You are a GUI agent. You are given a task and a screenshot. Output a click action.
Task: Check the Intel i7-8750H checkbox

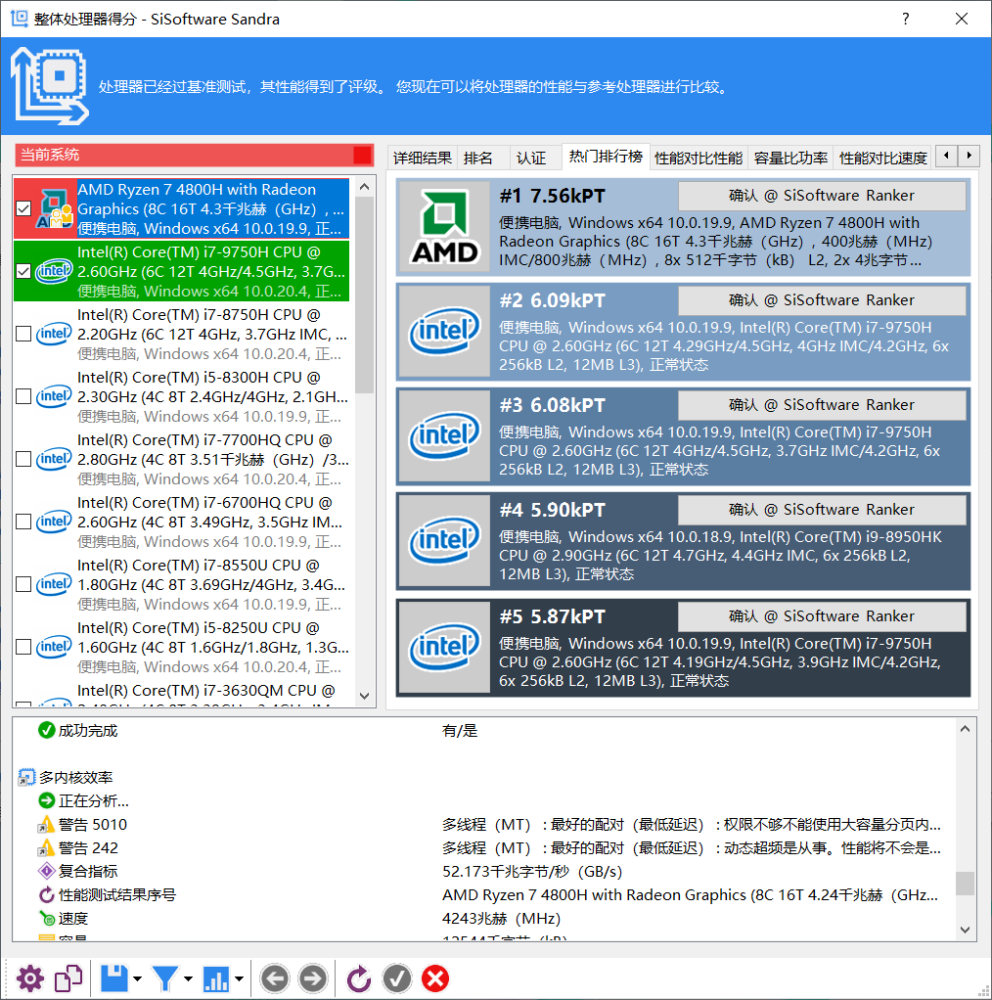pos(24,334)
